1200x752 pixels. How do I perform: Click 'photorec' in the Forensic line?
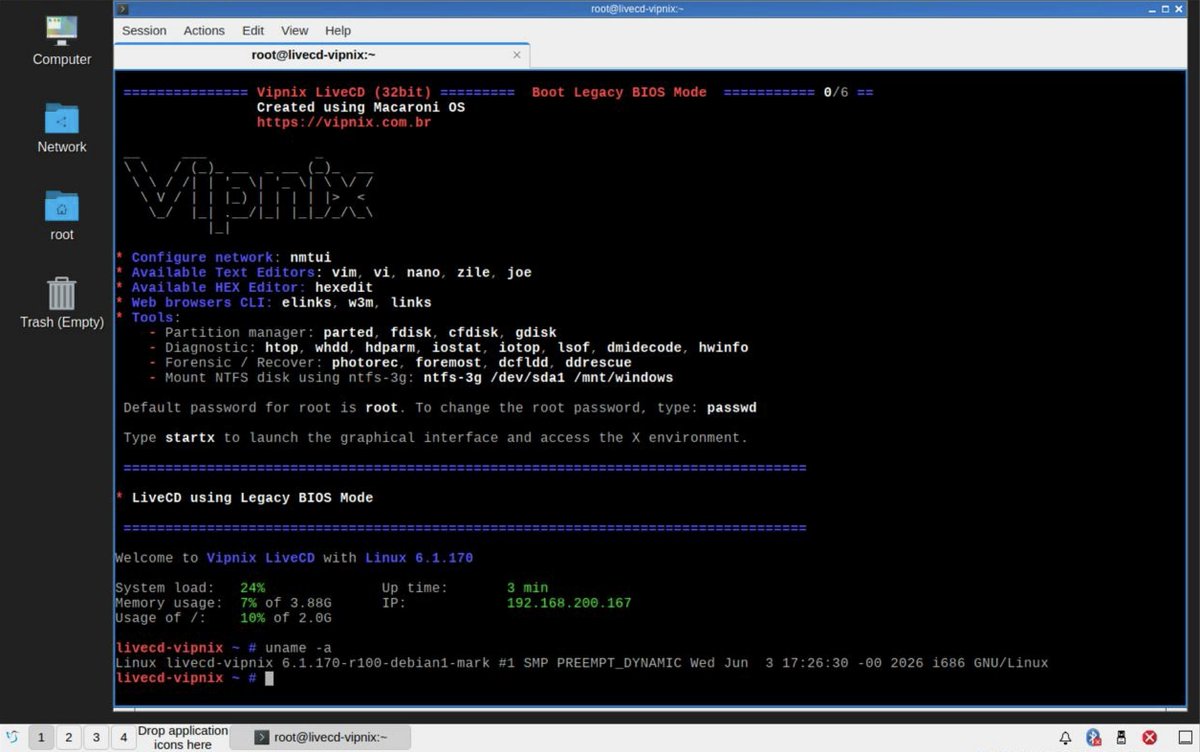click(x=365, y=362)
